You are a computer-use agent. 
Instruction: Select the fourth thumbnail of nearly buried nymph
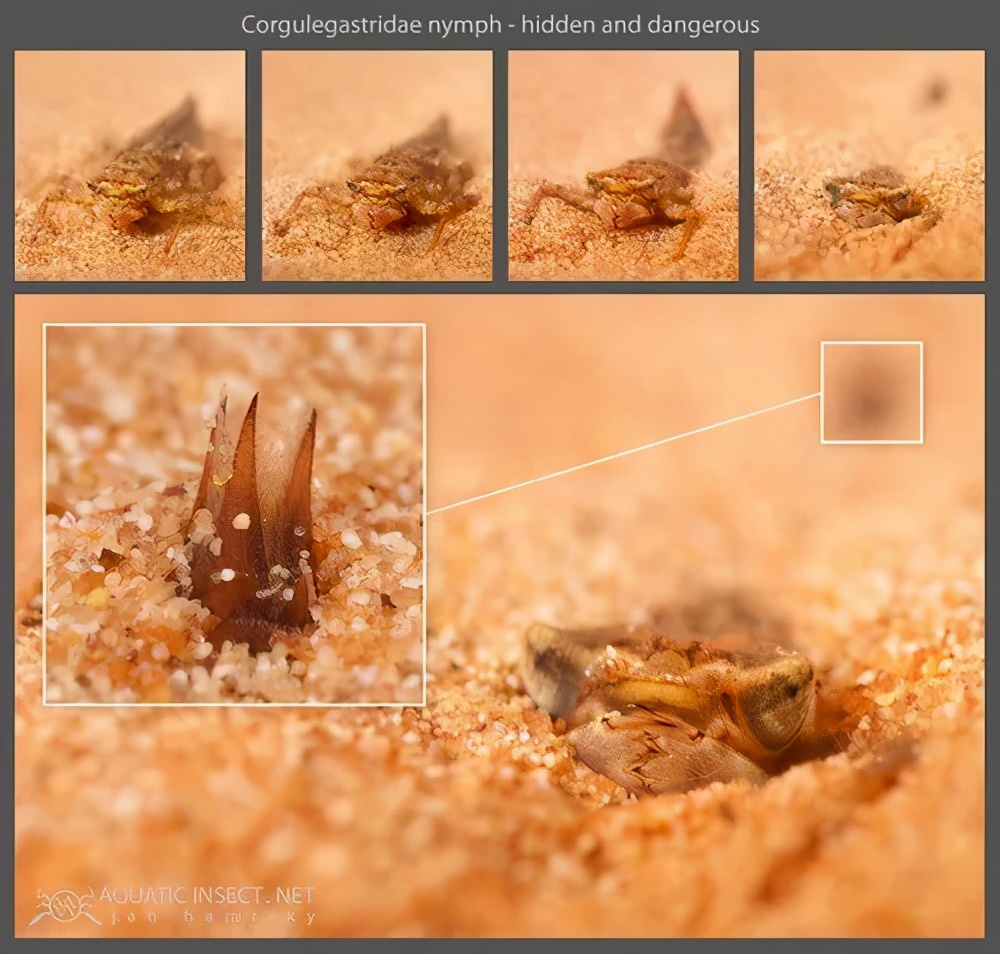tap(870, 165)
